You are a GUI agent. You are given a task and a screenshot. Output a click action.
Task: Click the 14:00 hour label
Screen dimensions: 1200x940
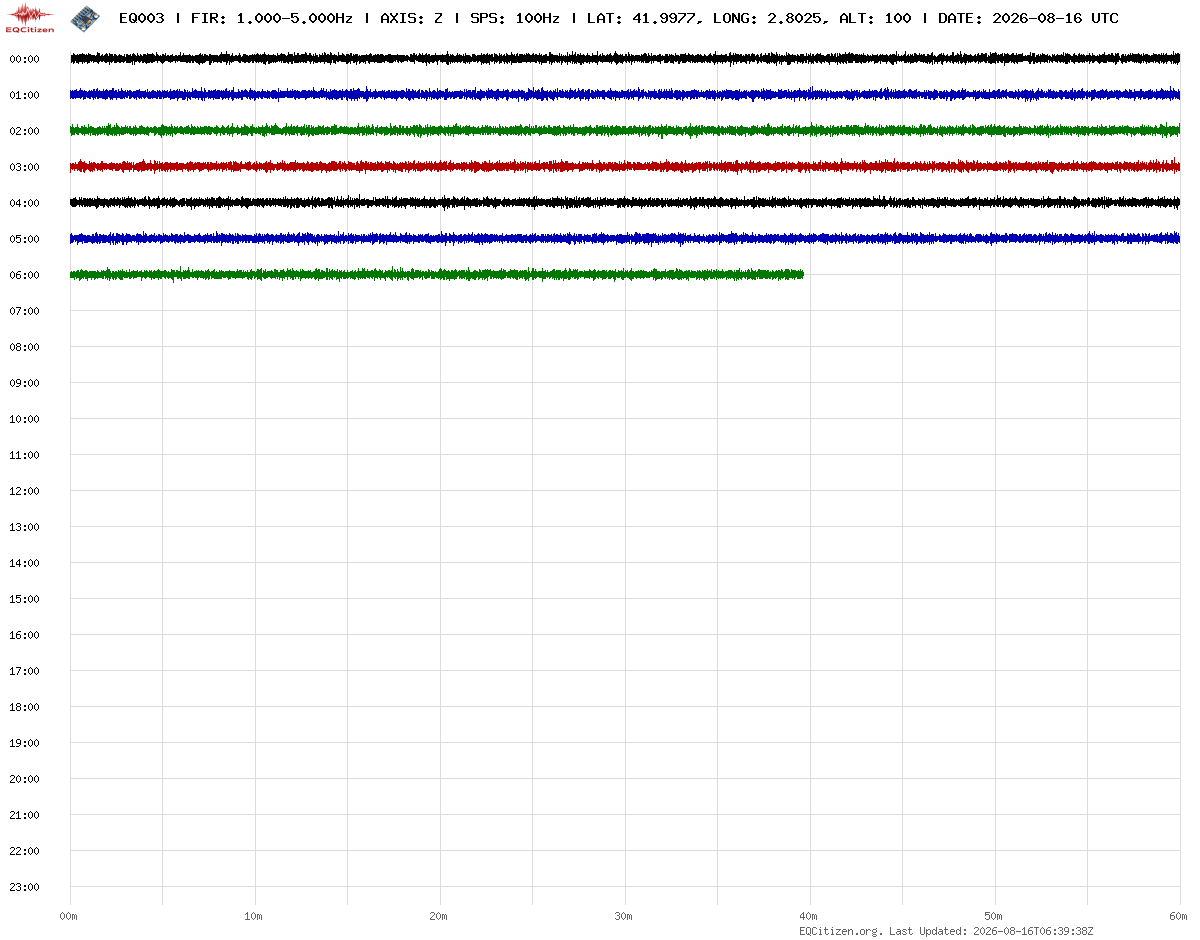coord(24,563)
